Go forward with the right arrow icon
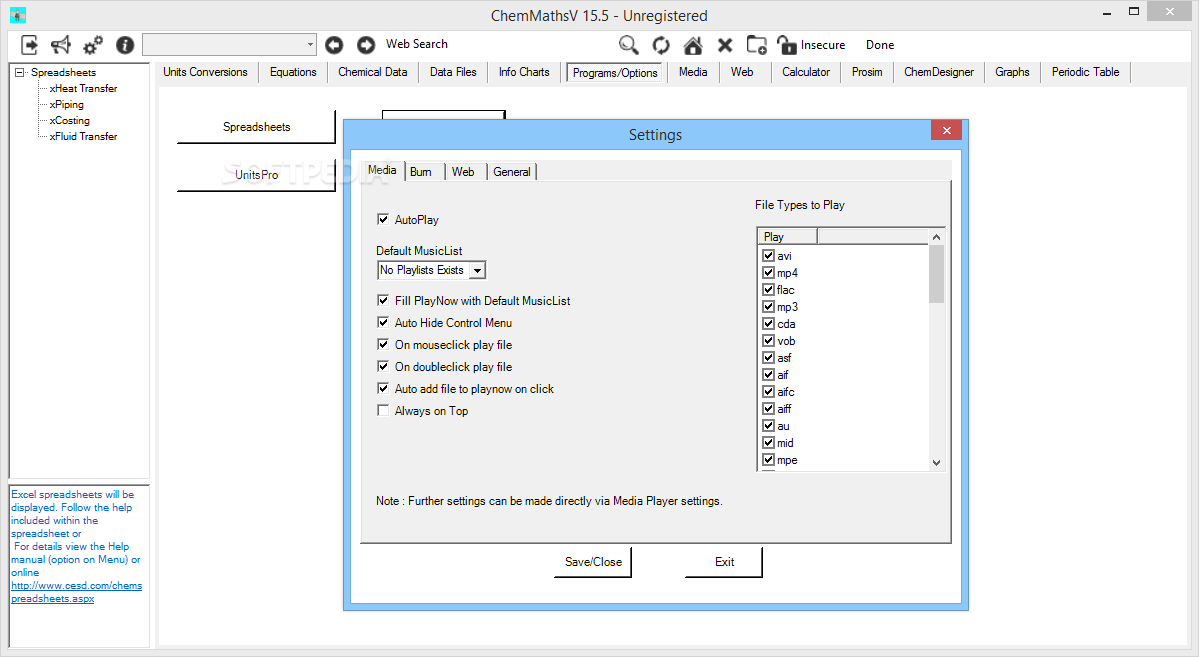The height and width of the screenshot is (657, 1199). (366, 45)
